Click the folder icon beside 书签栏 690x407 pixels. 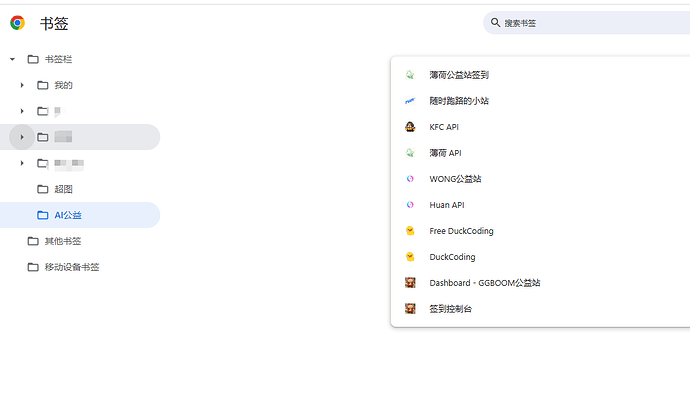coord(33,59)
